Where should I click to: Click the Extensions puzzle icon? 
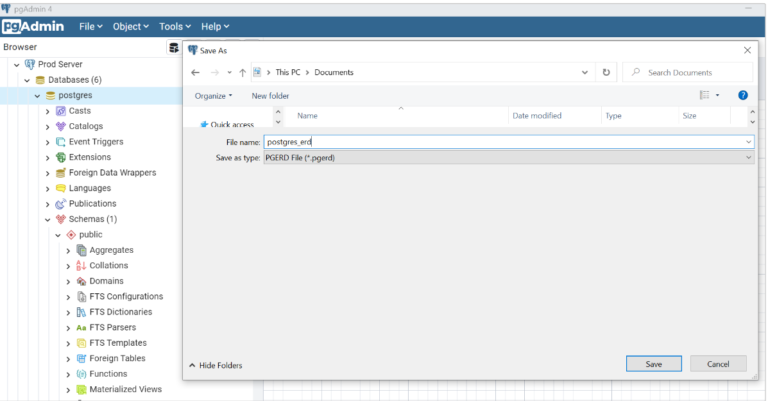(61, 157)
